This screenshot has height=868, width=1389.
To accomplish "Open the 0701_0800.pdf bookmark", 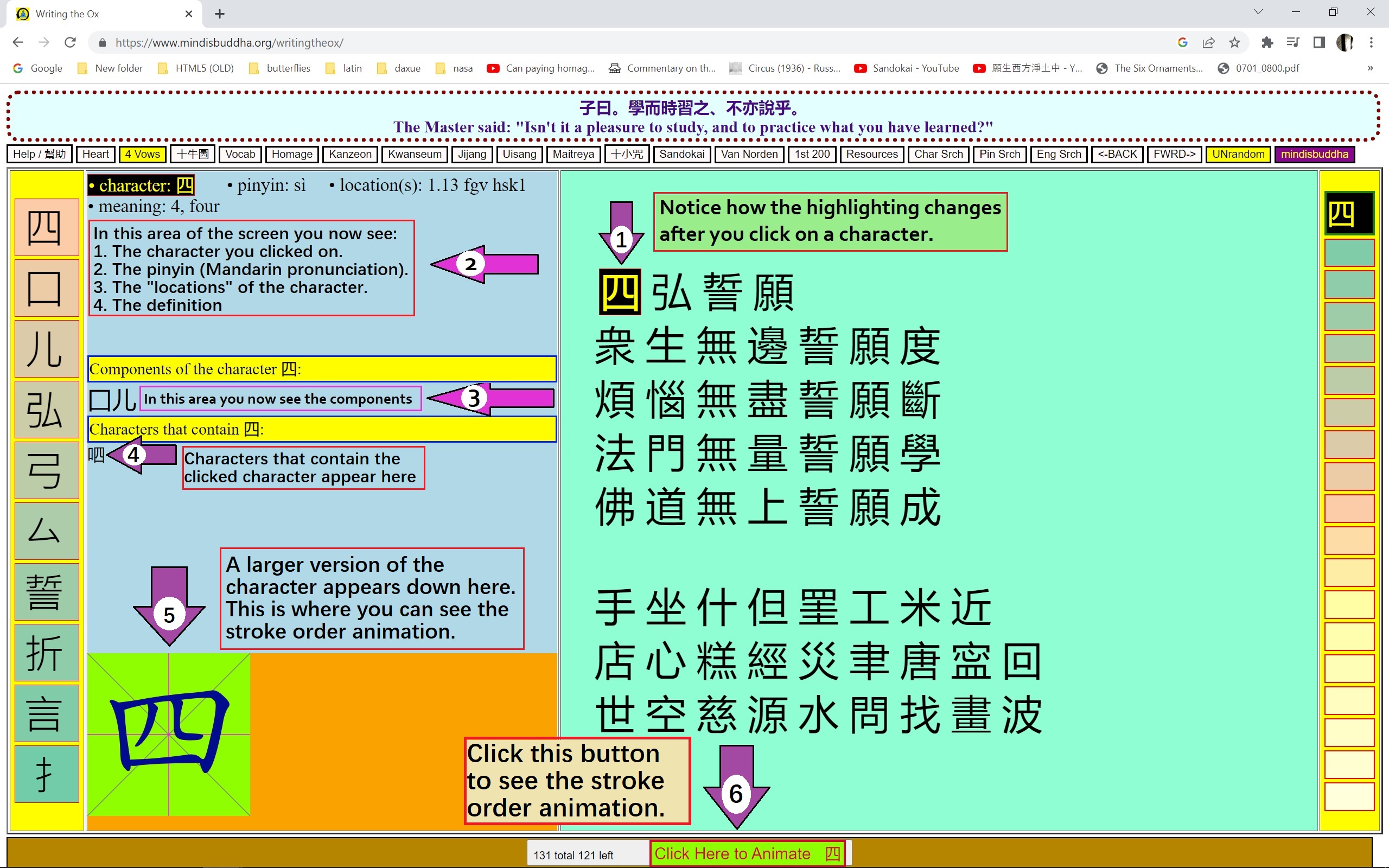I will (x=1258, y=68).
